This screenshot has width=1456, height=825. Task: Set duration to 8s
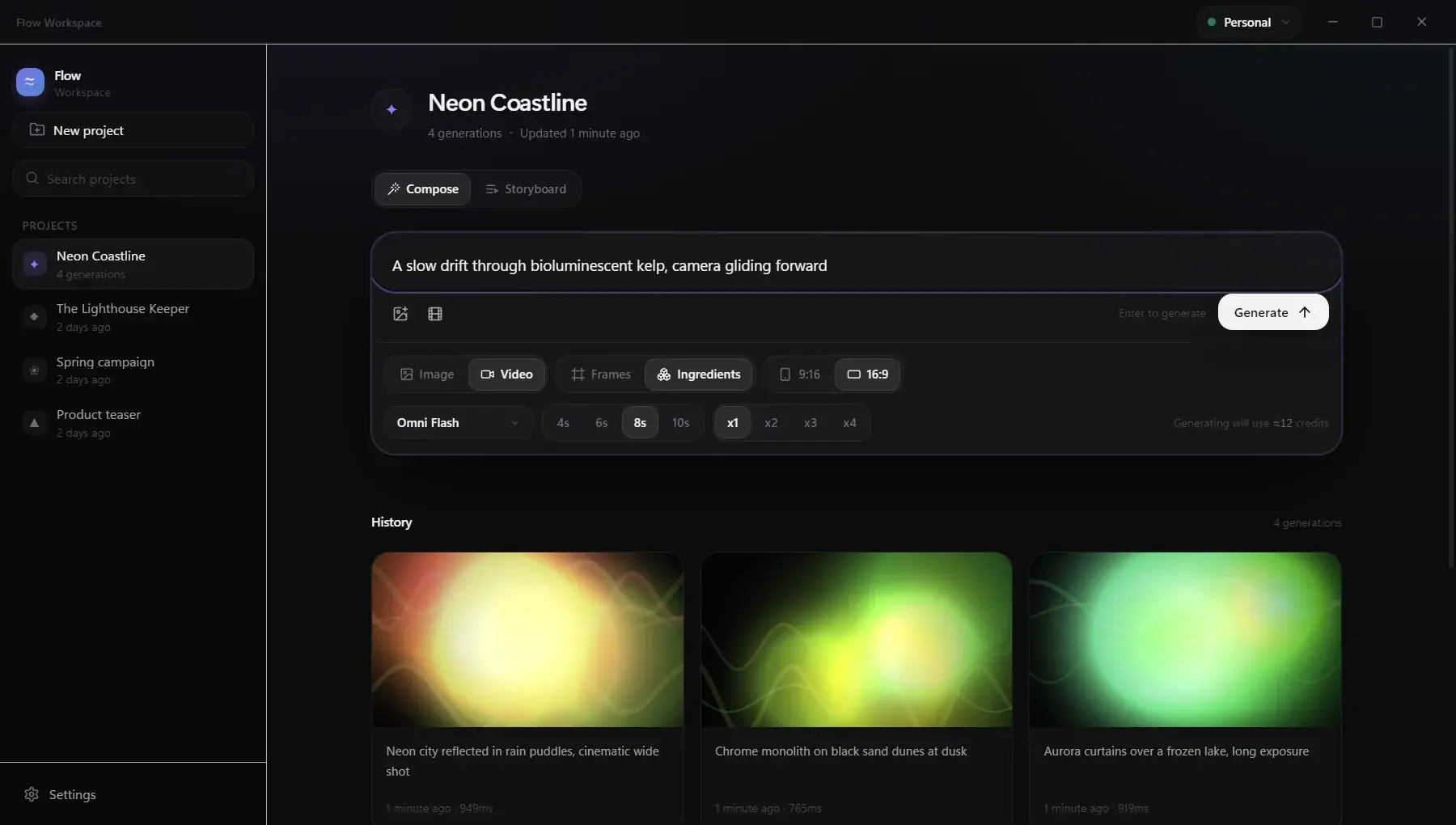pos(640,423)
